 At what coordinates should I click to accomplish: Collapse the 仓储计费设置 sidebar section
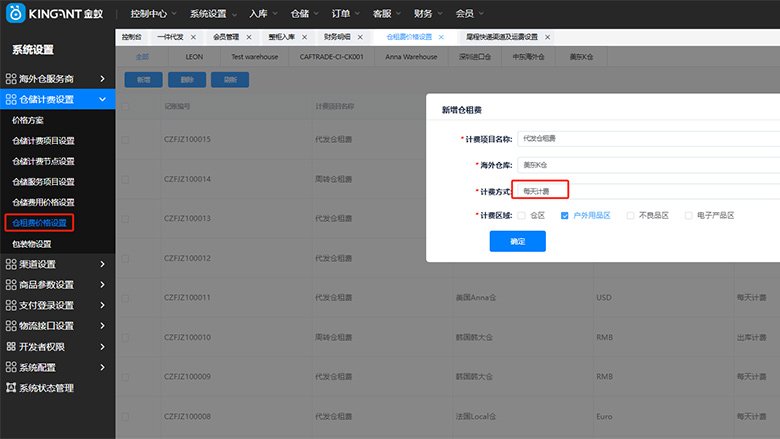tap(102, 99)
